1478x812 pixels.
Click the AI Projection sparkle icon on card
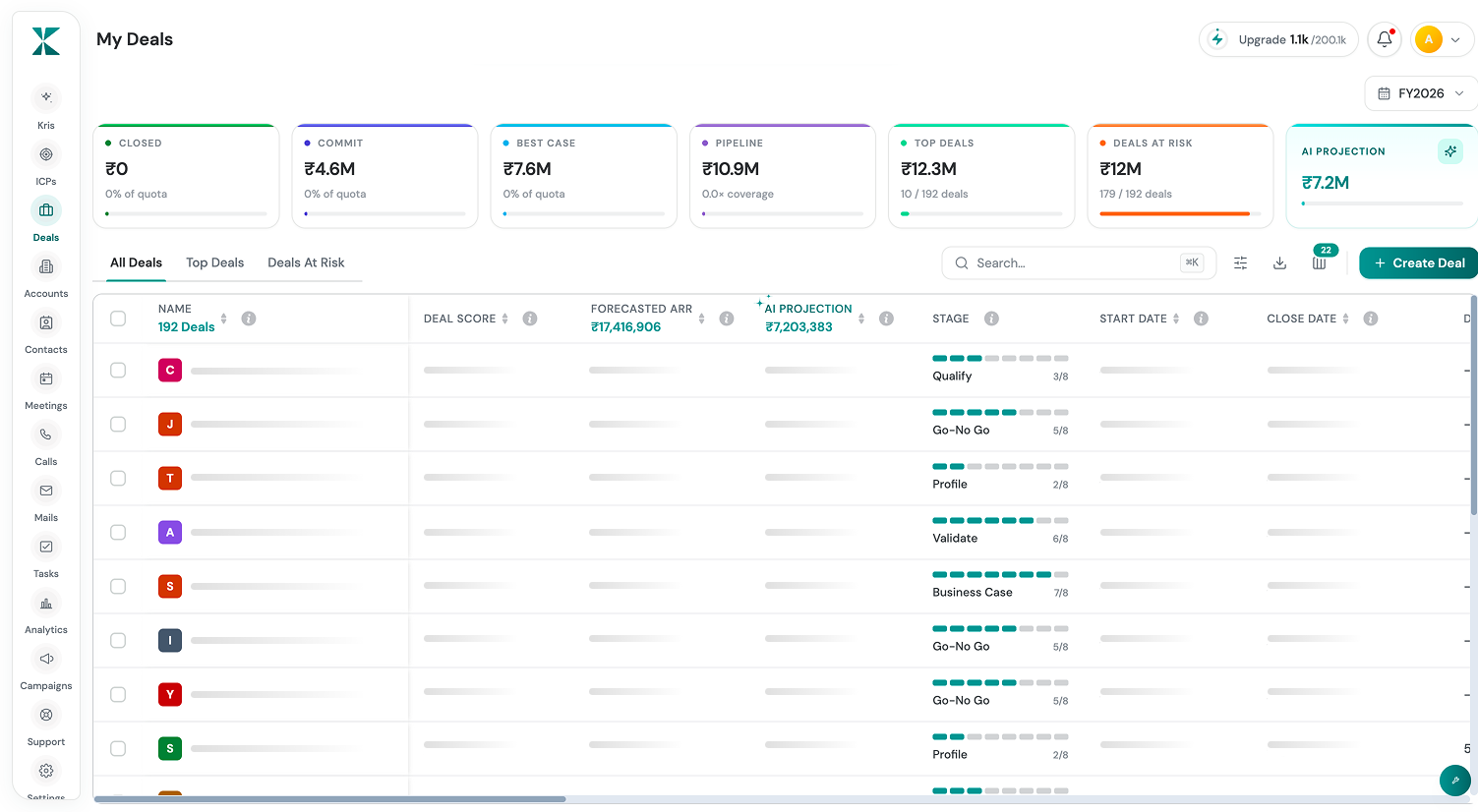tap(1450, 151)
